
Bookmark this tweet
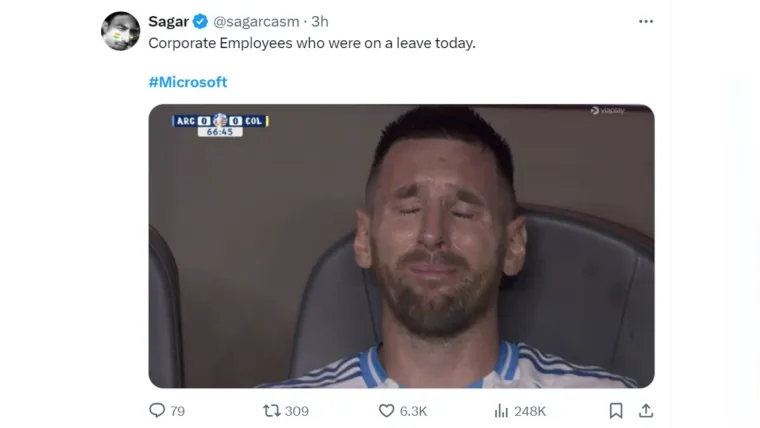616,410
